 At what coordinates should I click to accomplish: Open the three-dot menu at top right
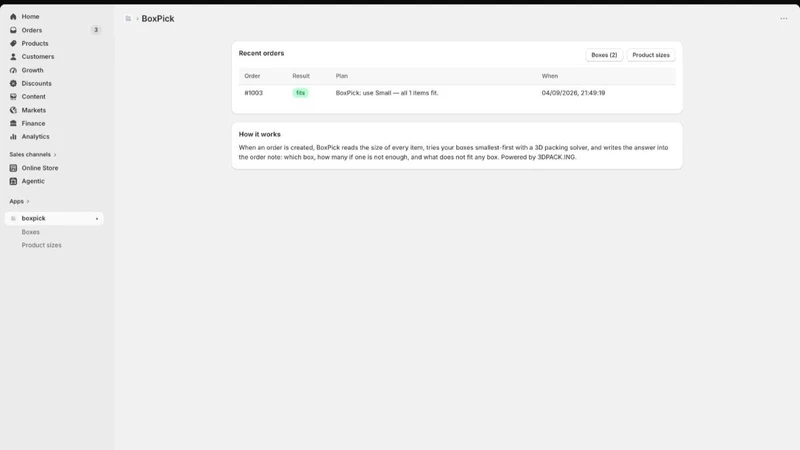[784, 18]
